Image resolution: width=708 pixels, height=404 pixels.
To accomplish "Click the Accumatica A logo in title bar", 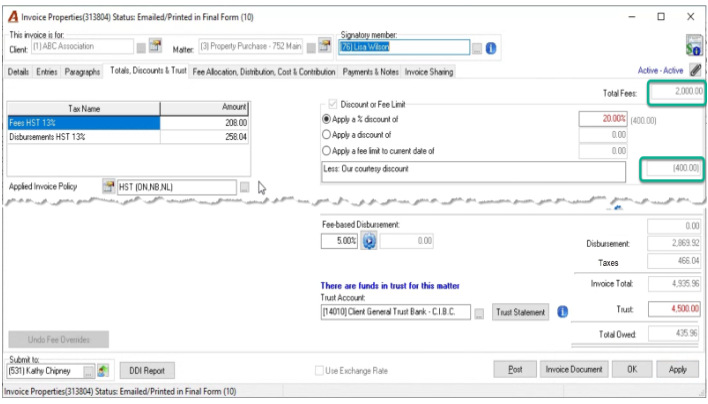I will [x=14, y=17].
